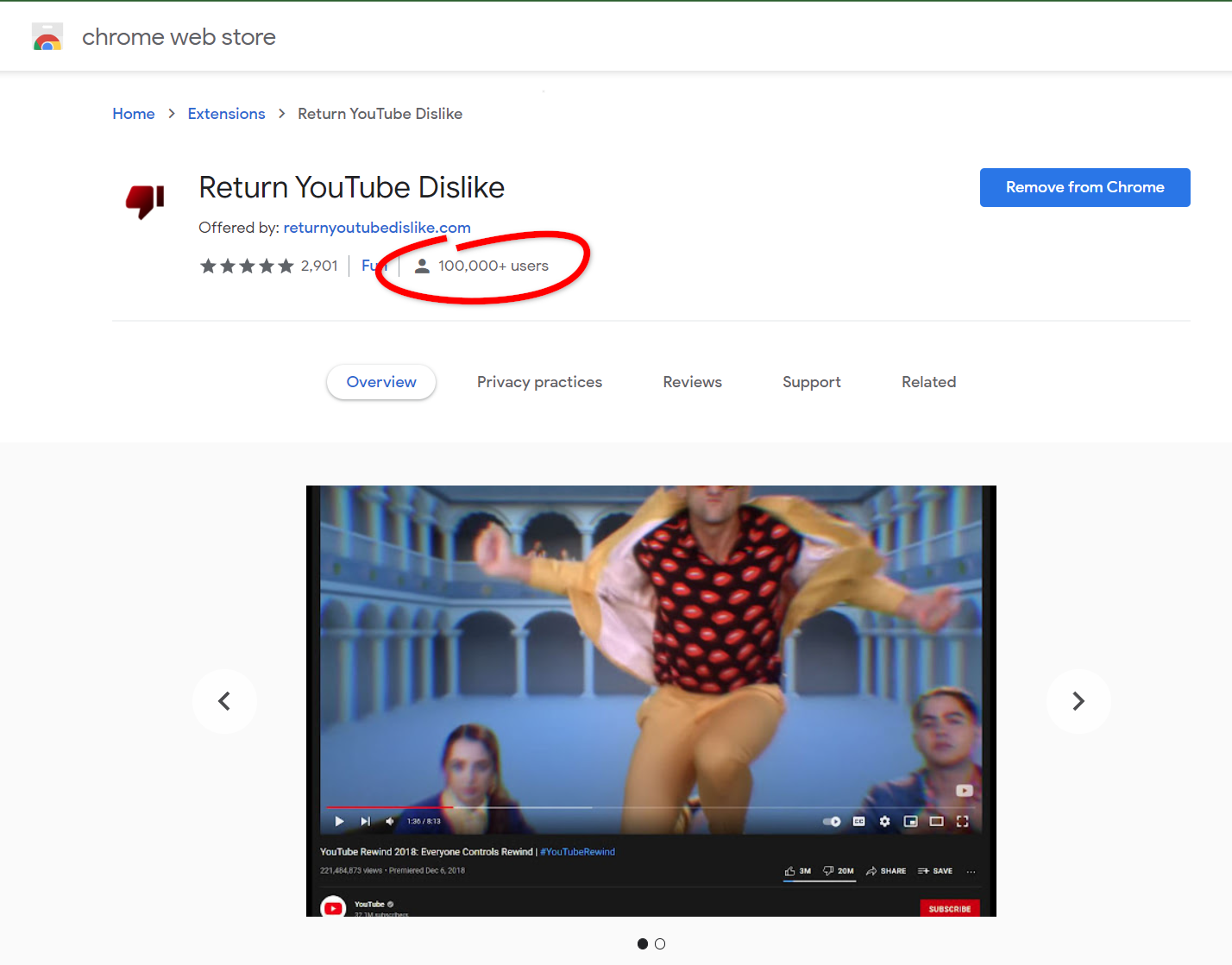Select the Overview tab

click(x=381, y=382)
